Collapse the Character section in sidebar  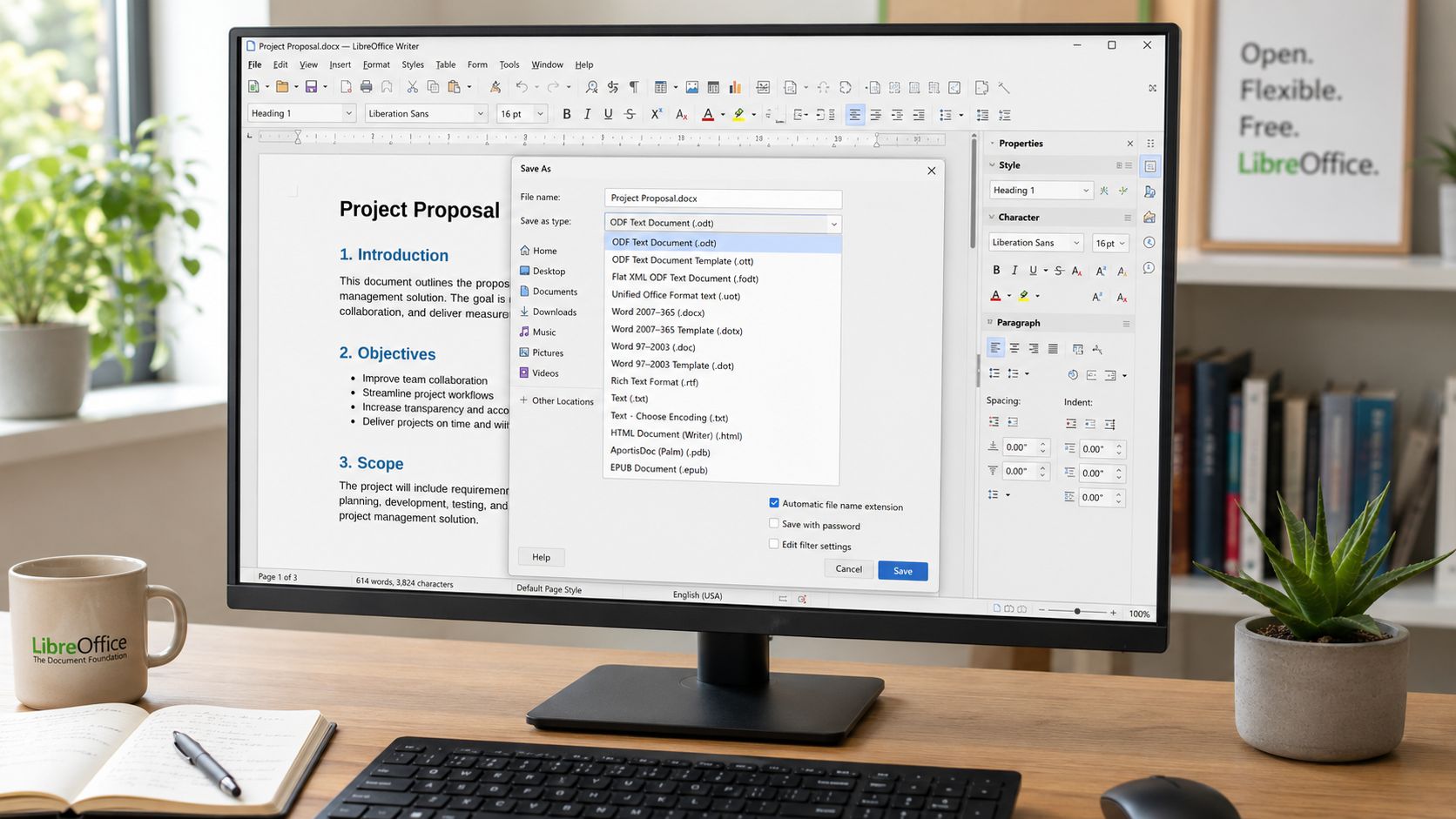(992, 217)
